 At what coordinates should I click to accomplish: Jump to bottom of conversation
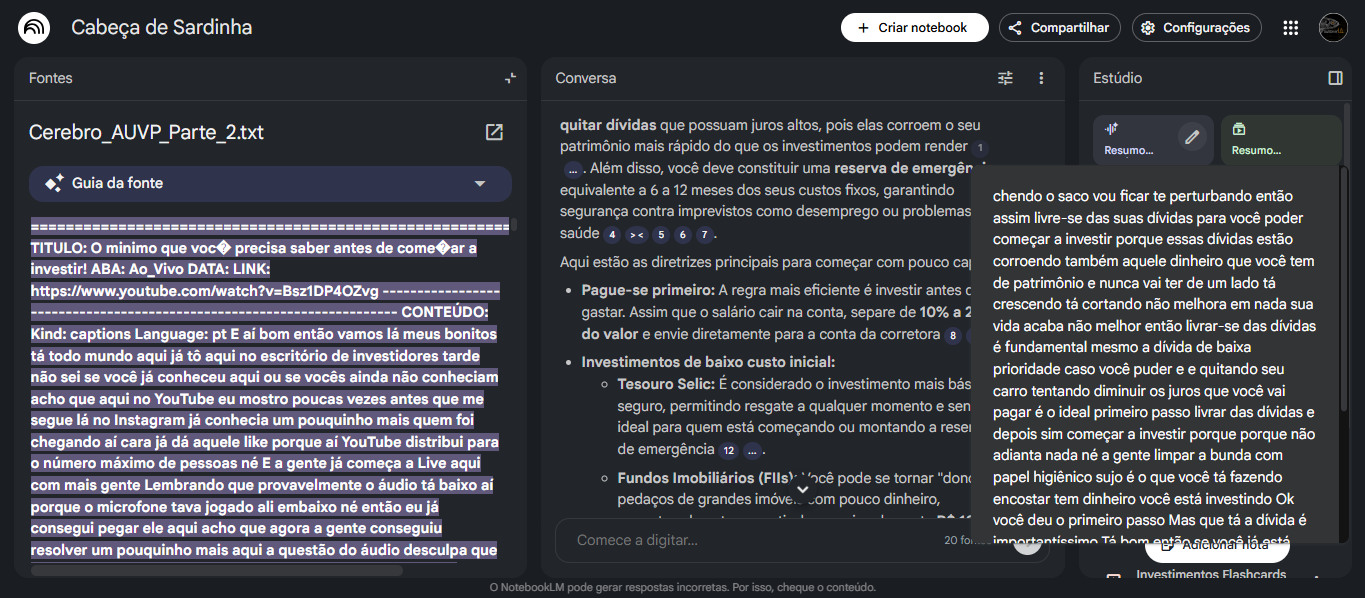pyautogui.click(x=802, y=488)
